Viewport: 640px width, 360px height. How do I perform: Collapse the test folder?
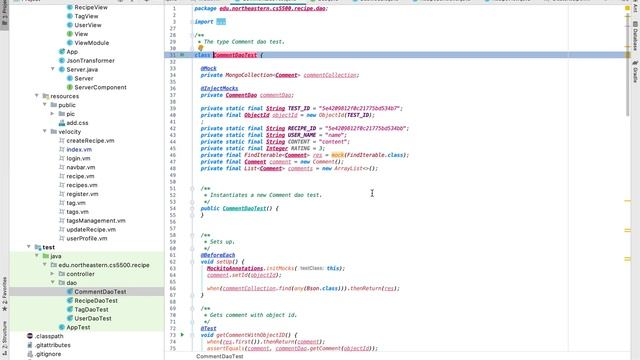(x=29, y=247)
